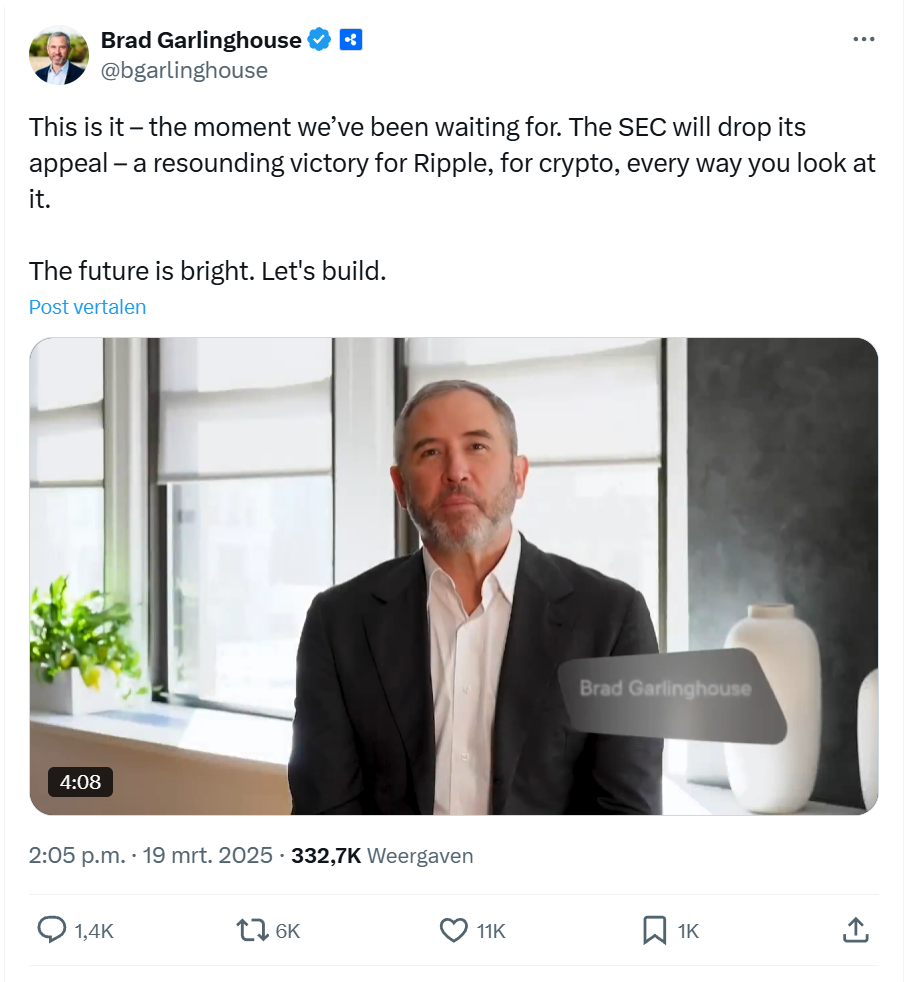
Task: Click the 6K reposts count
Action: (288, 931)
